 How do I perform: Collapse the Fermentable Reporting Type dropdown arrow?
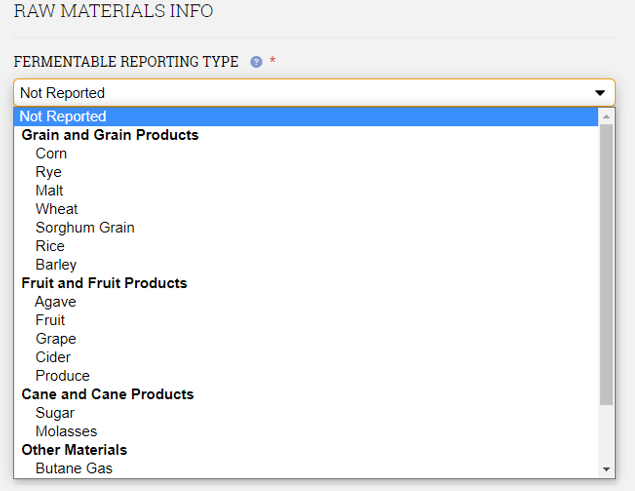click(600, 93)
